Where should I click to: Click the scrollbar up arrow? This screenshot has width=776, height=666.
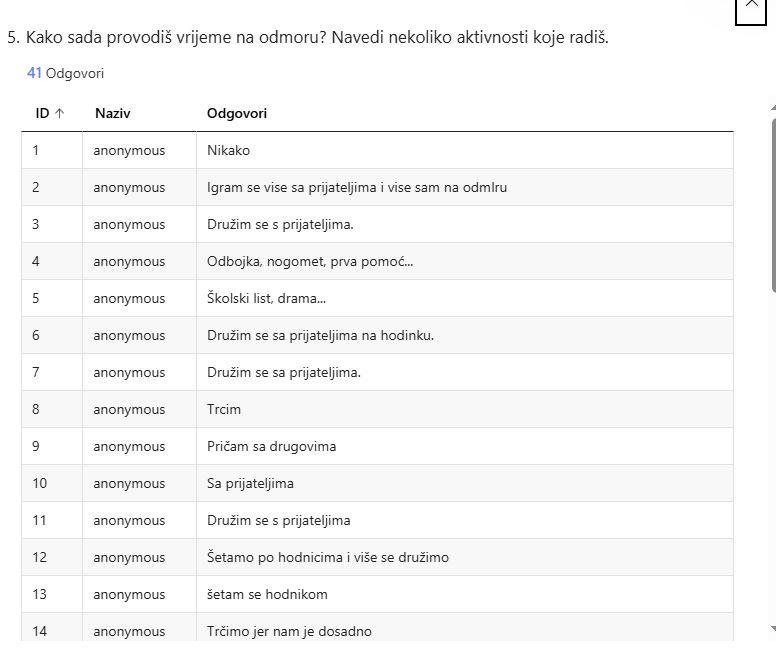tap(771, 107)
